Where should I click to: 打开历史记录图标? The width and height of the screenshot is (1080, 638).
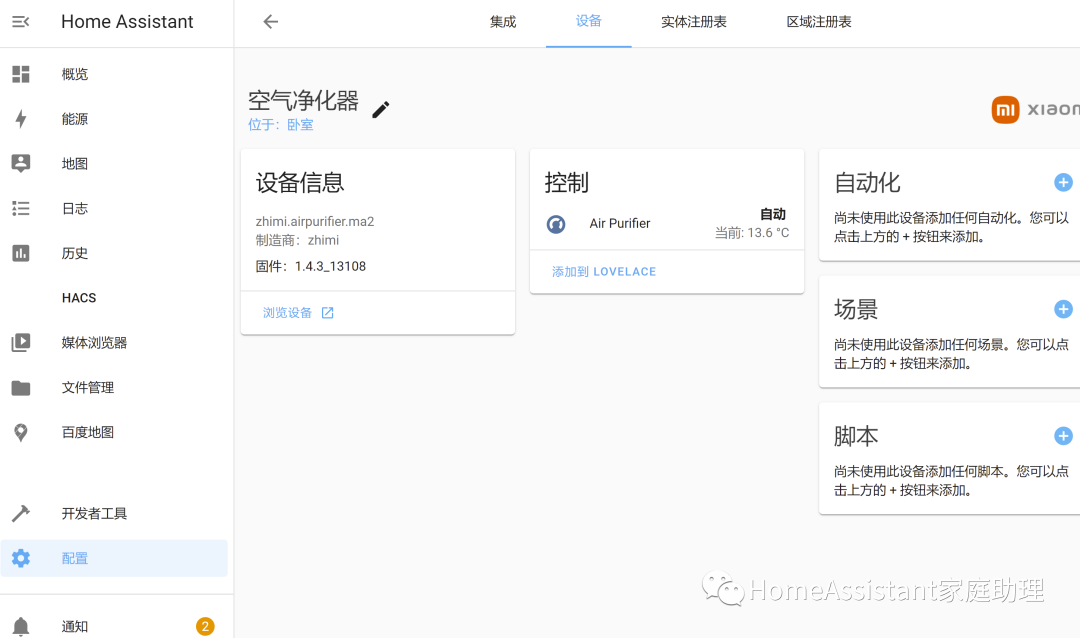pos(21,253)
